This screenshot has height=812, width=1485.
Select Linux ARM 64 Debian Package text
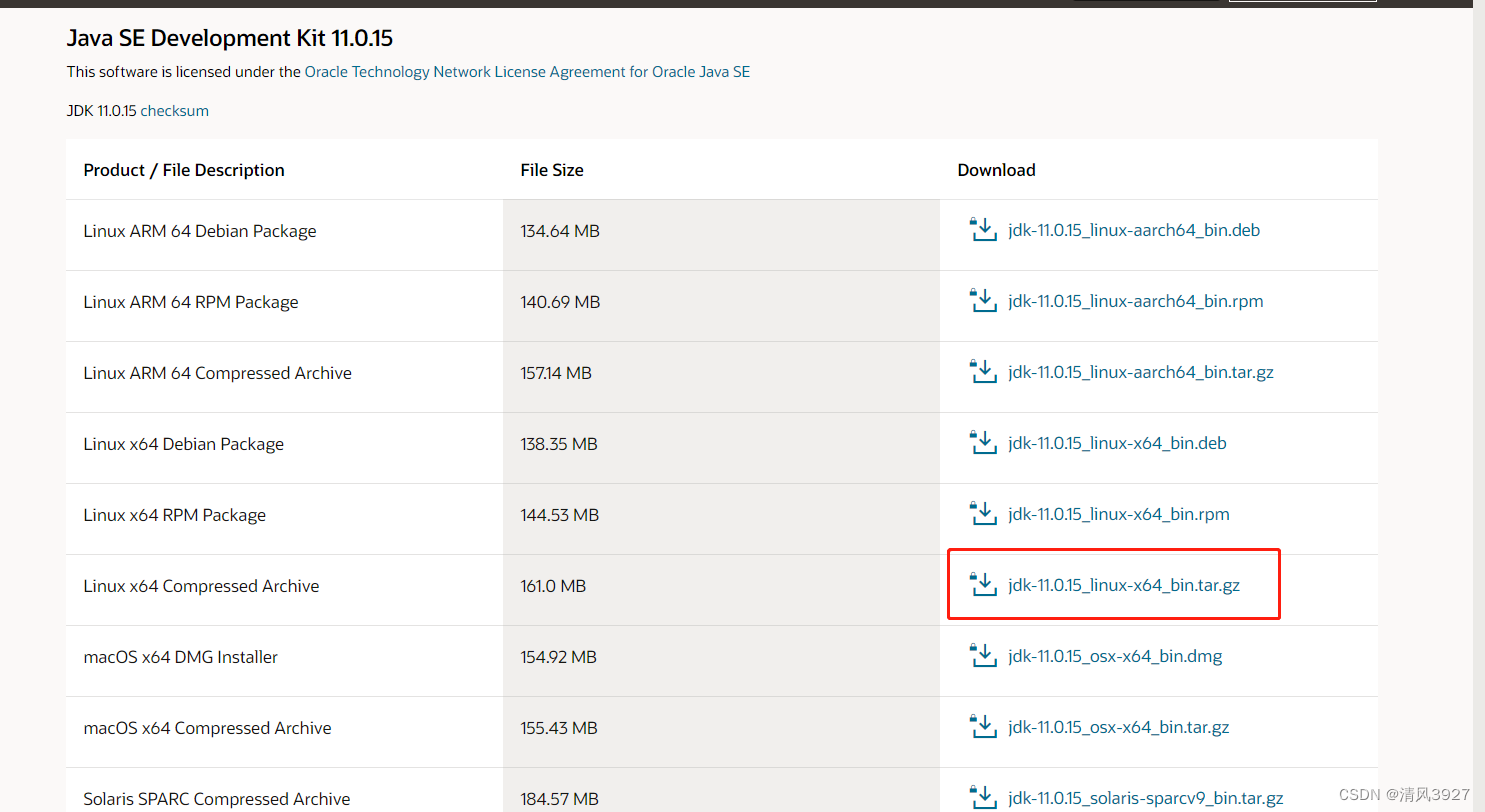coord(200,231)
